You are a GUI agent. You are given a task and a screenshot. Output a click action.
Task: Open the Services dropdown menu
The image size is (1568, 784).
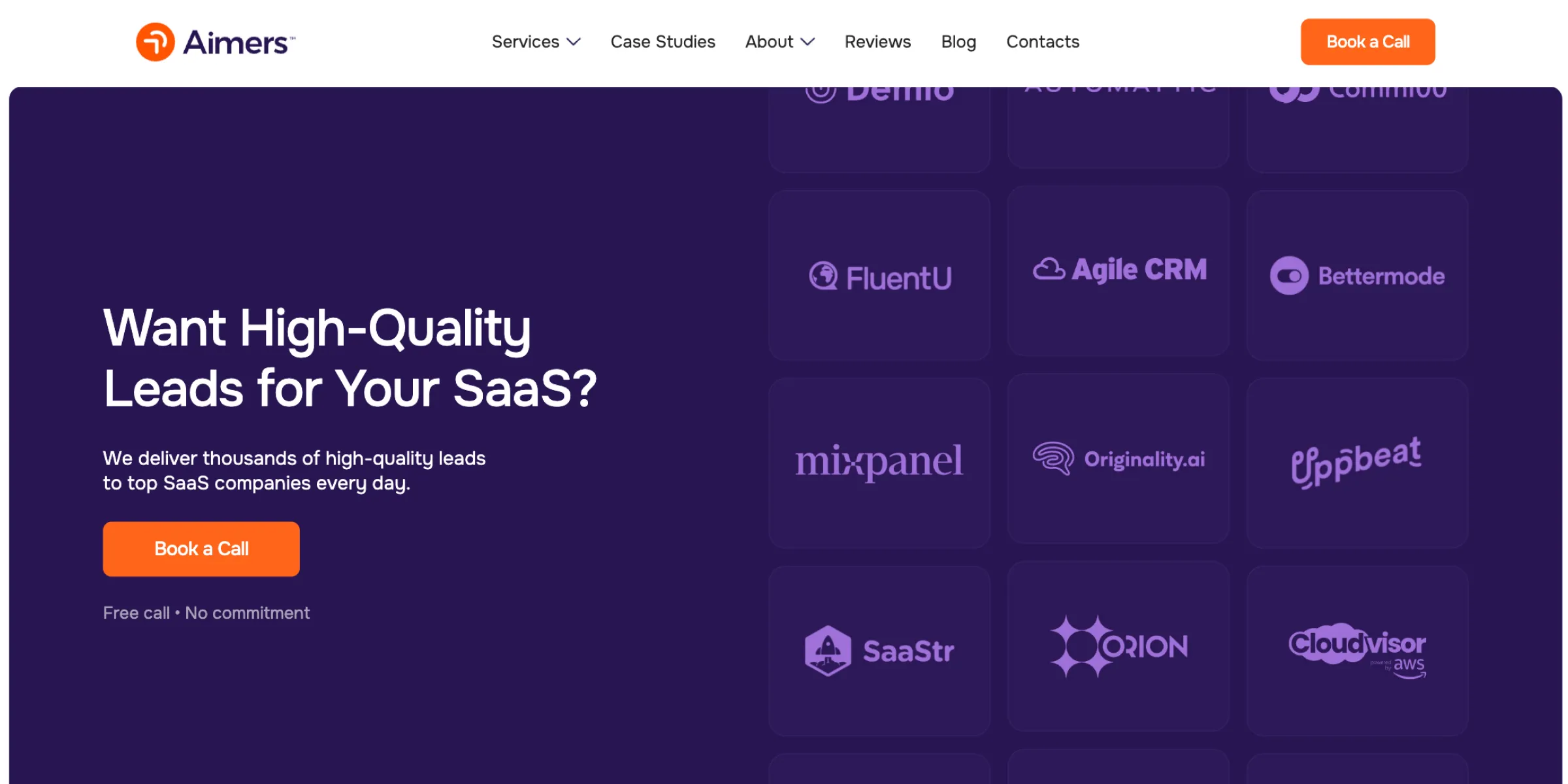[525, 41]
